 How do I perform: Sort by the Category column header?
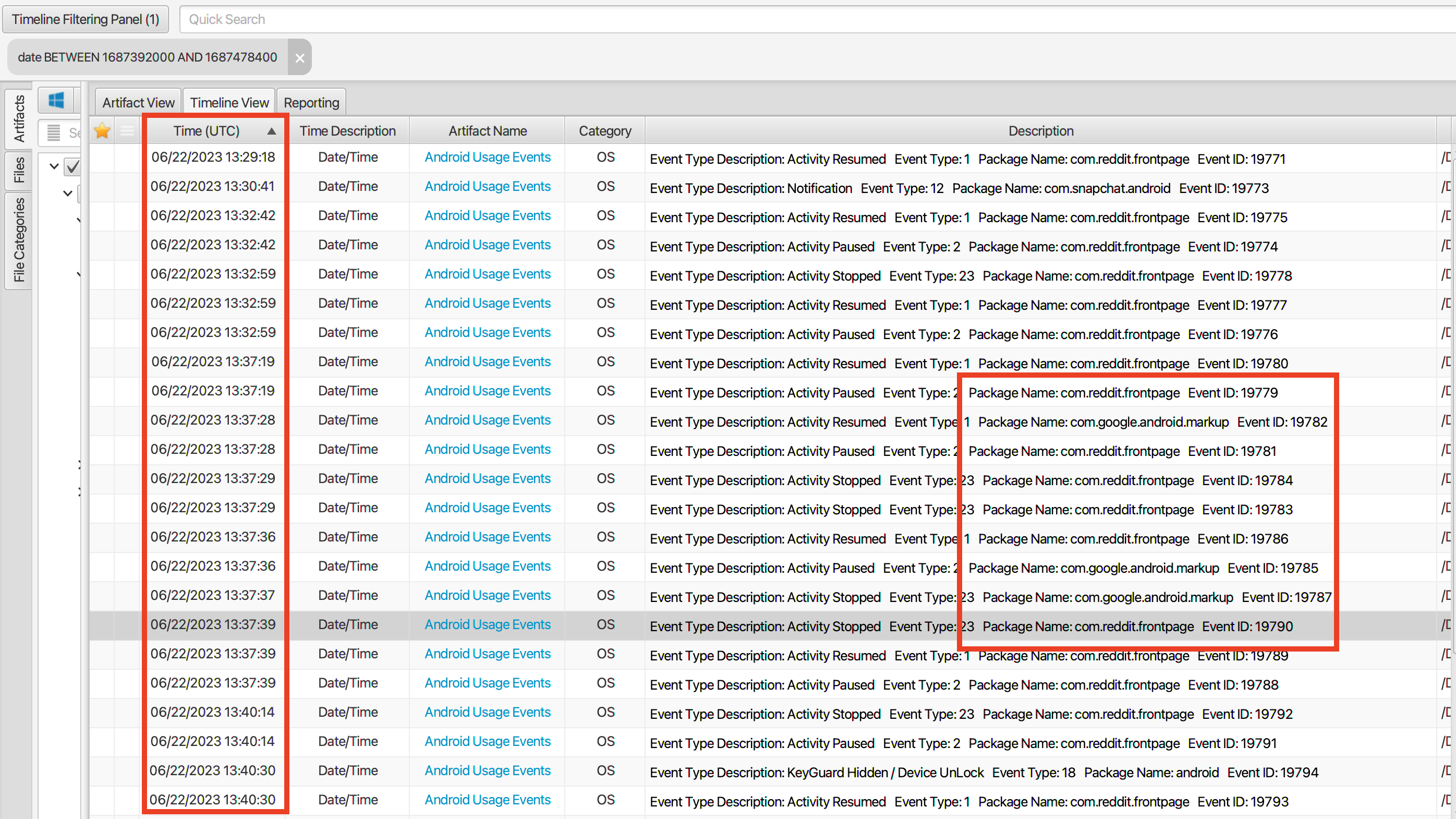click(605, 130)
